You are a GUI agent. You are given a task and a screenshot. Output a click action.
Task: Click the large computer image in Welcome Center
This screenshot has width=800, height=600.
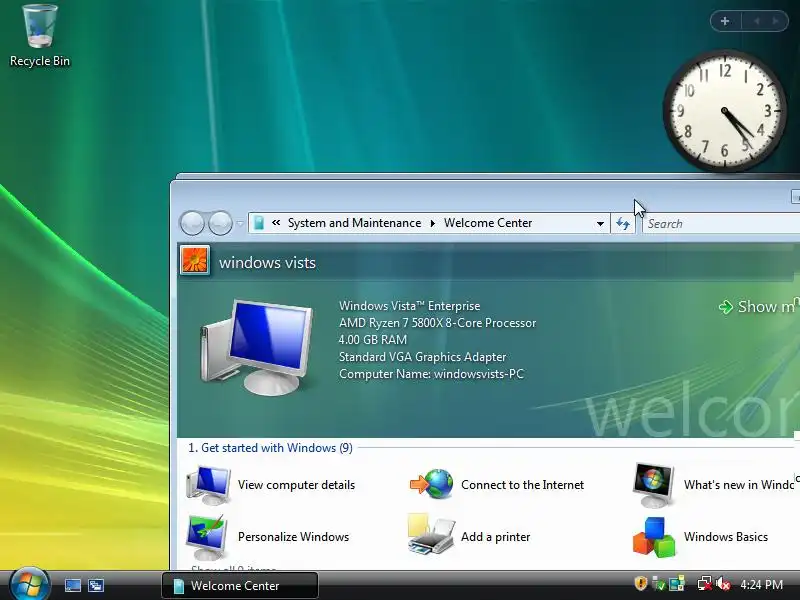coord(256,347)
